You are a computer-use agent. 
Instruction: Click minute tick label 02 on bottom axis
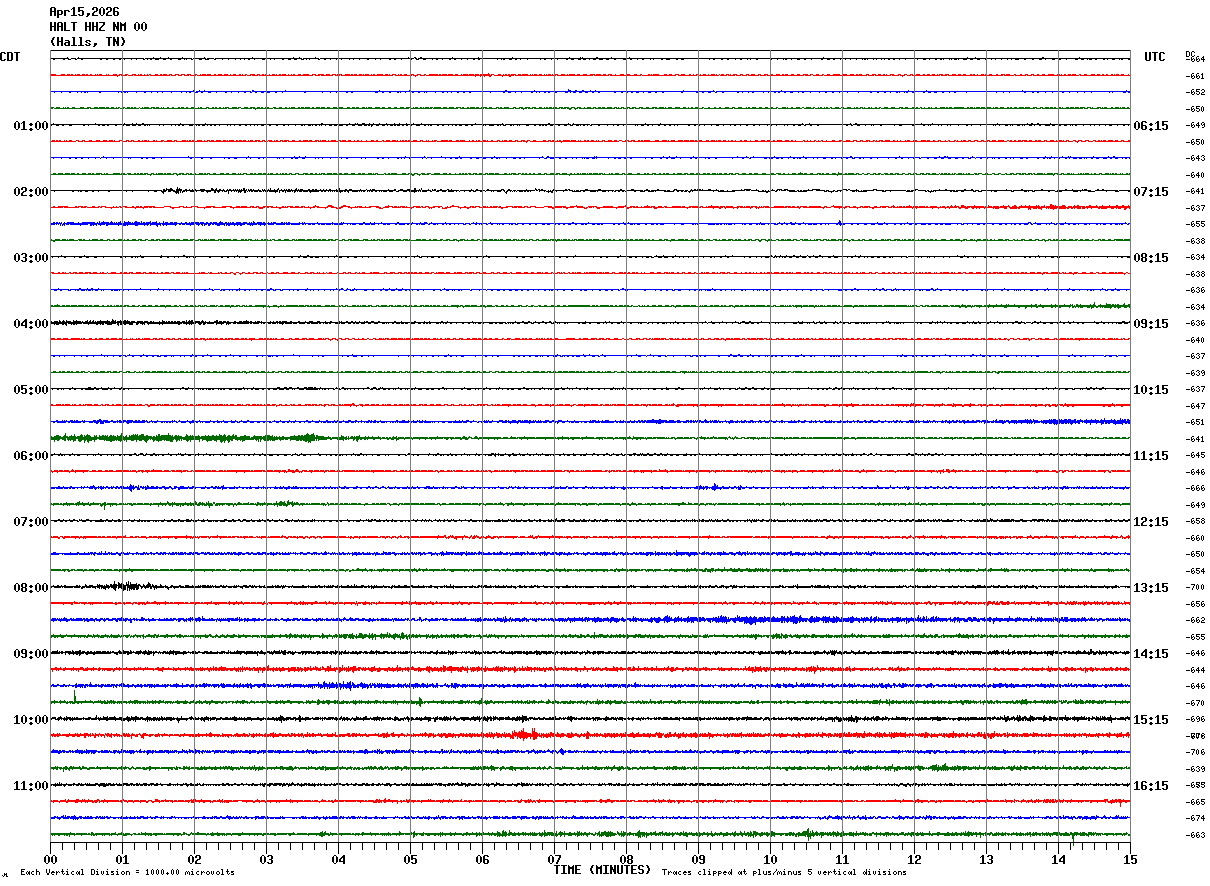pyautogui.click(x=195, y=859)
